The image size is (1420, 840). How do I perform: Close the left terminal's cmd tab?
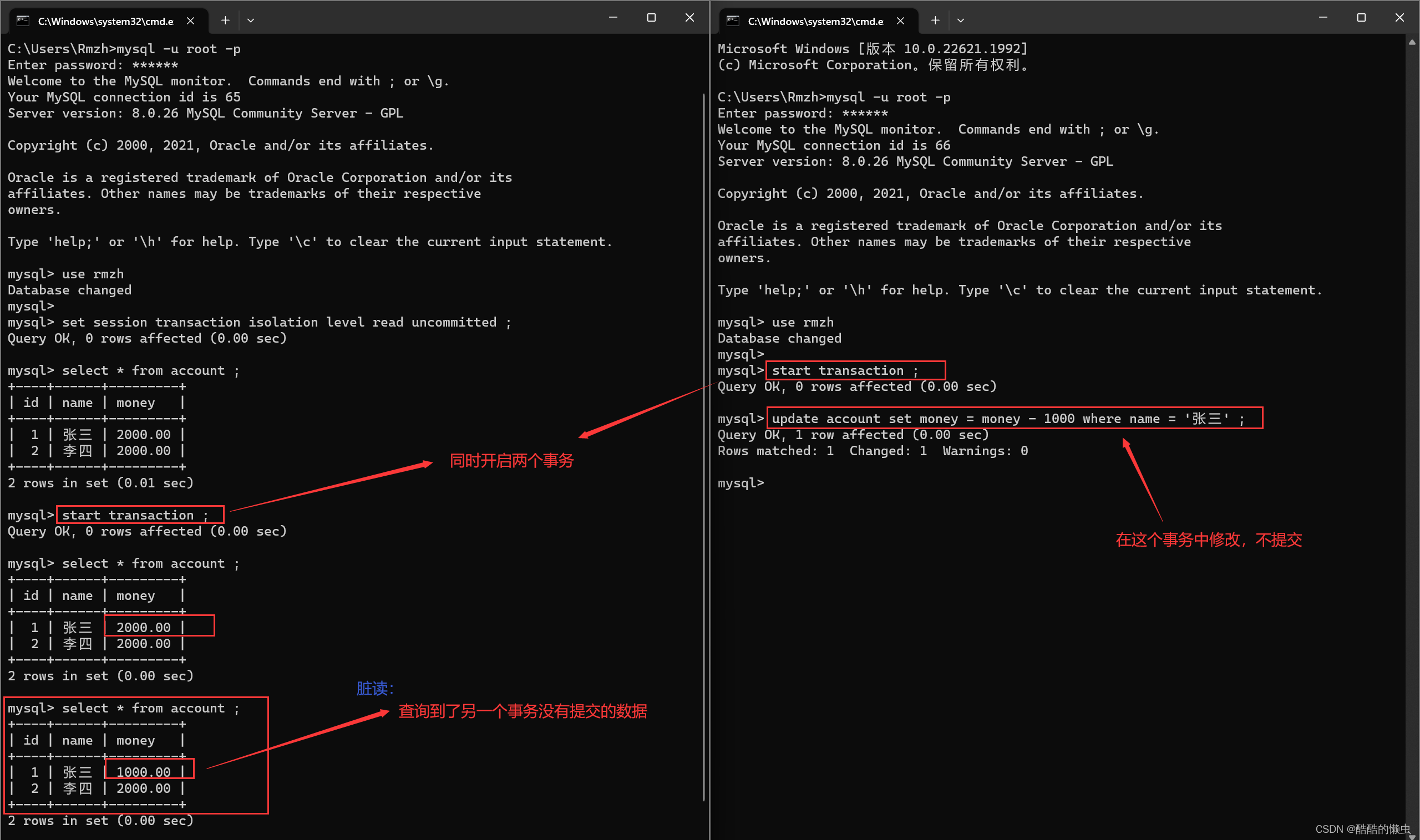pos(191,21)
